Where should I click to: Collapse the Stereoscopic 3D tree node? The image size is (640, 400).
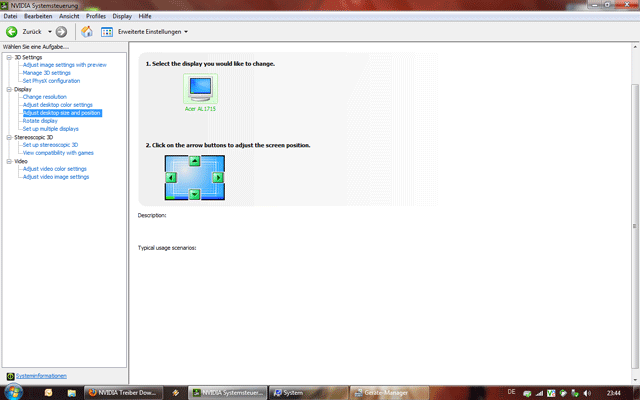[9, 137]
